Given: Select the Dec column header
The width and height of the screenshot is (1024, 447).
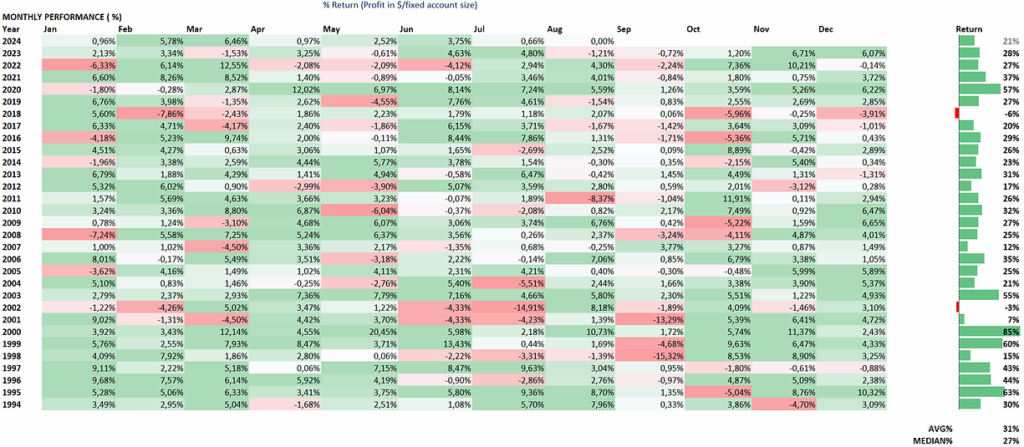Looking at the screenshot, I should [825, 29].
